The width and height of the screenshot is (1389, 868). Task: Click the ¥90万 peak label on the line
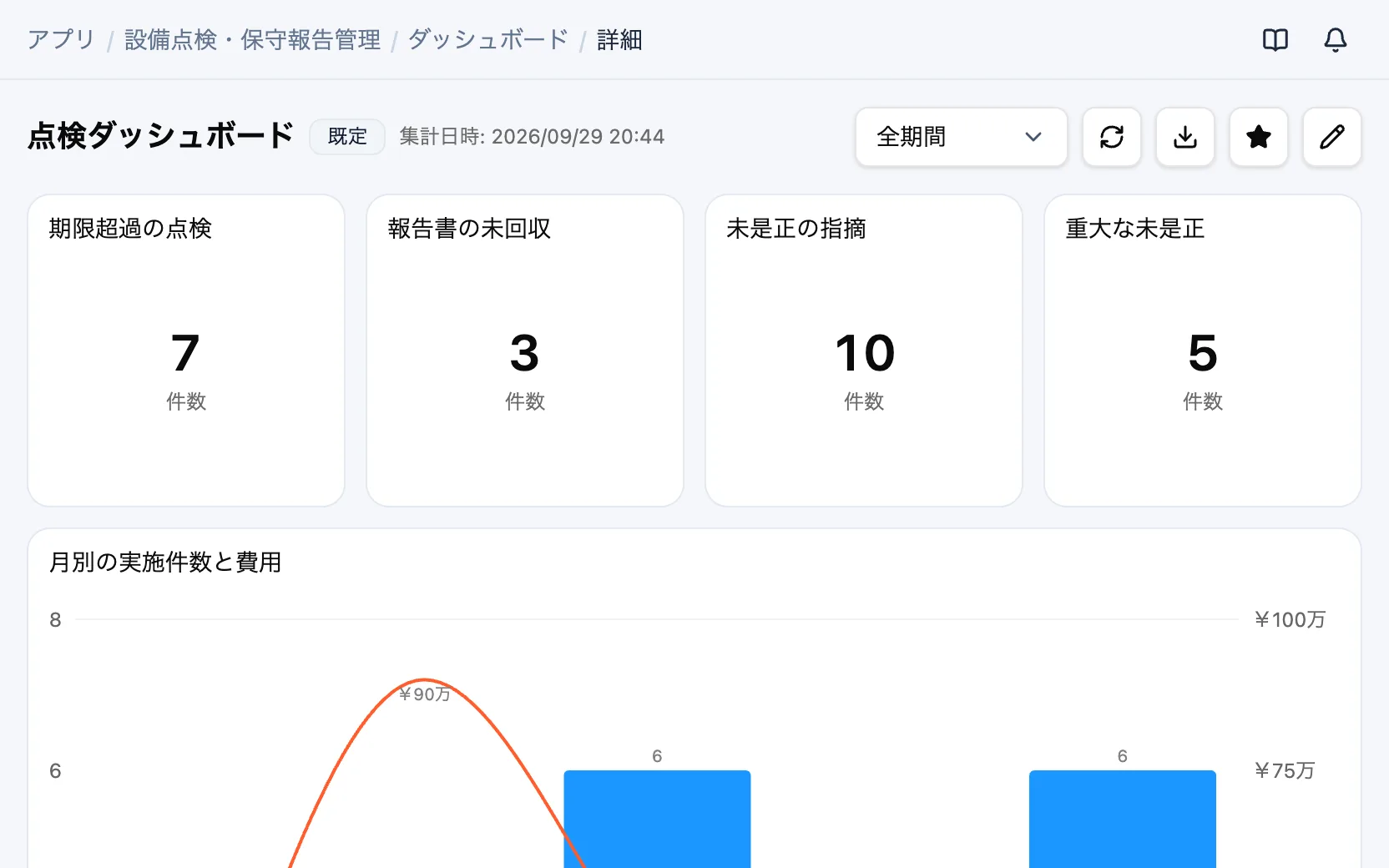click(425, 694)
